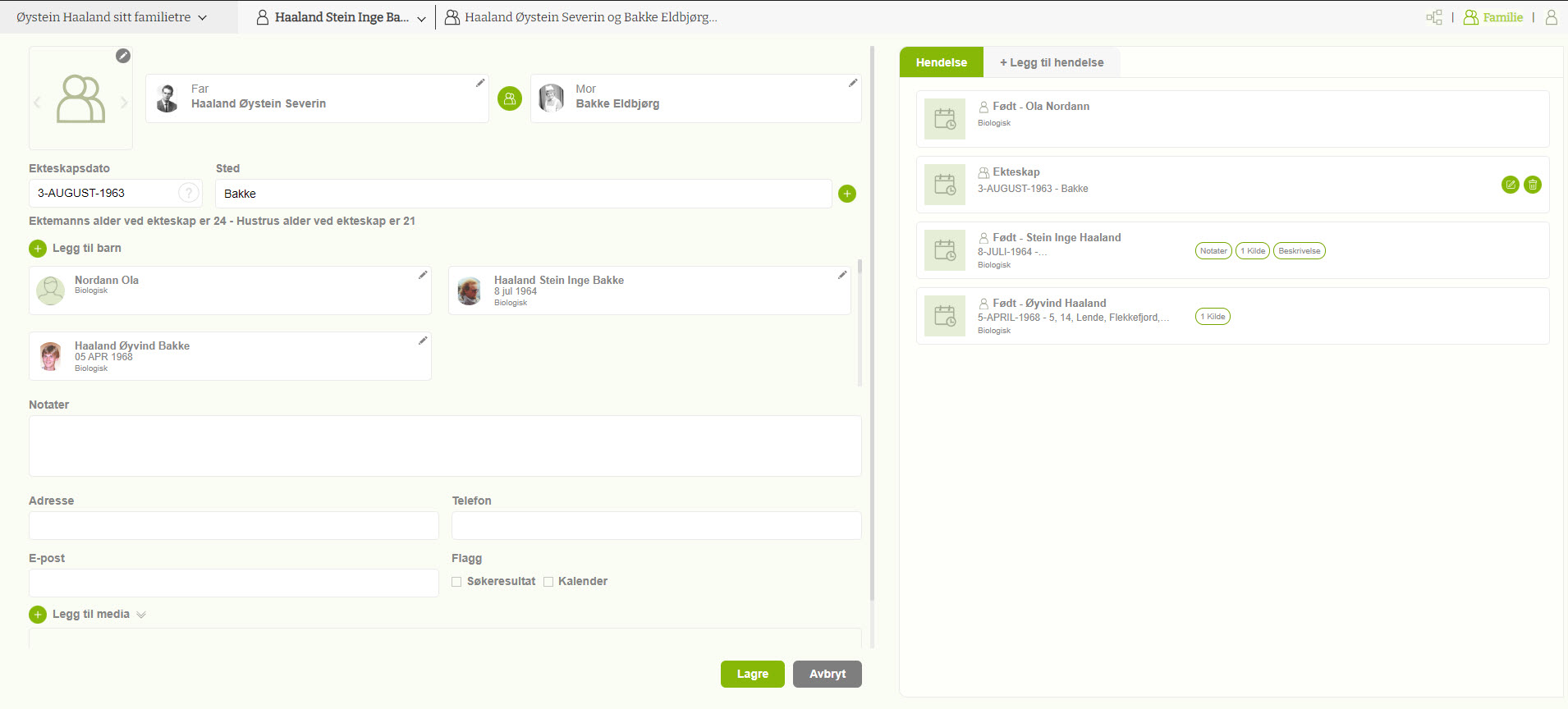The image size is (1568, 709).
Task: Expand the Legg til media chevron
Action: 141,615
